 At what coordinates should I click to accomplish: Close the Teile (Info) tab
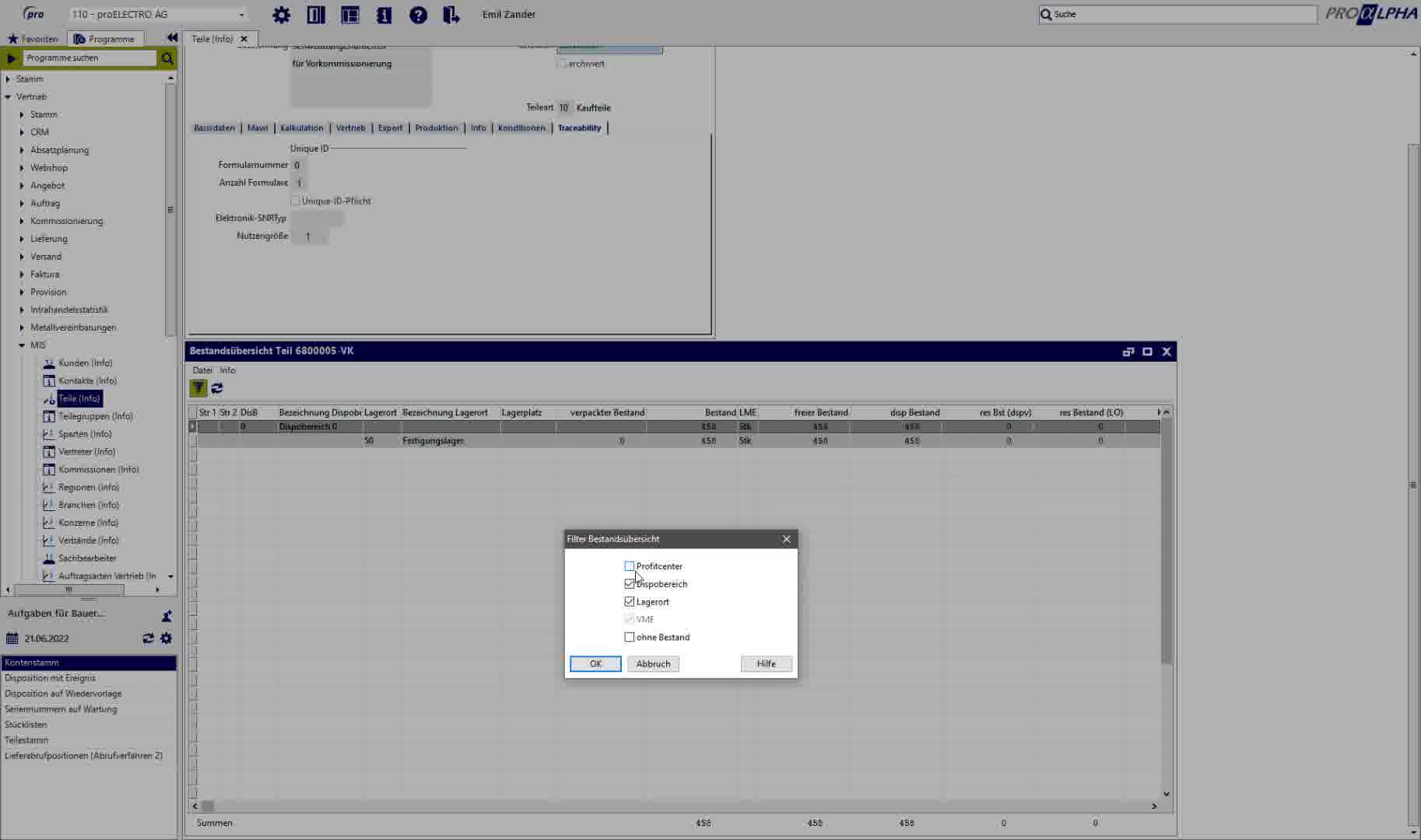244,39
